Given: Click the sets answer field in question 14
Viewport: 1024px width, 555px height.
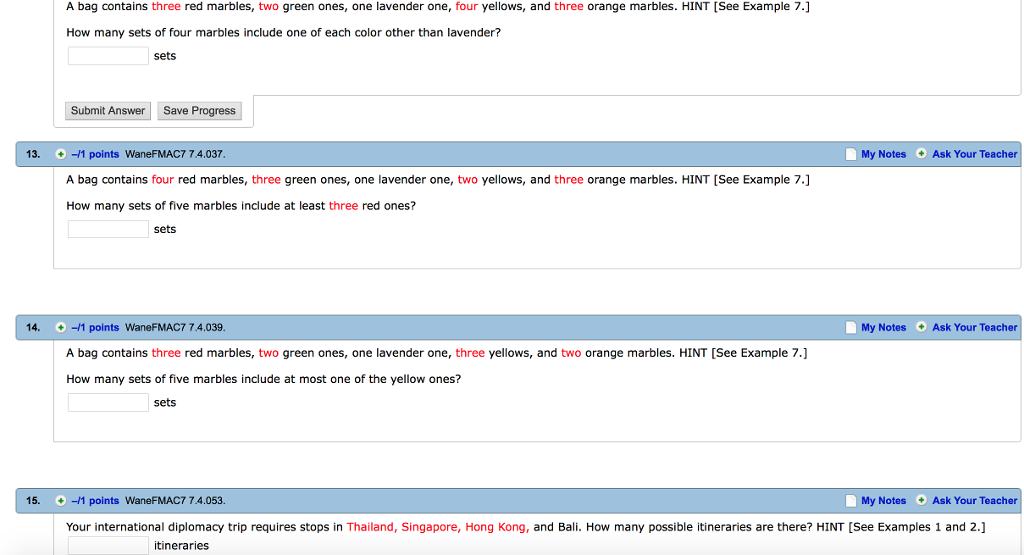Looking at the screenshot, I should click(x=108, y=402).
